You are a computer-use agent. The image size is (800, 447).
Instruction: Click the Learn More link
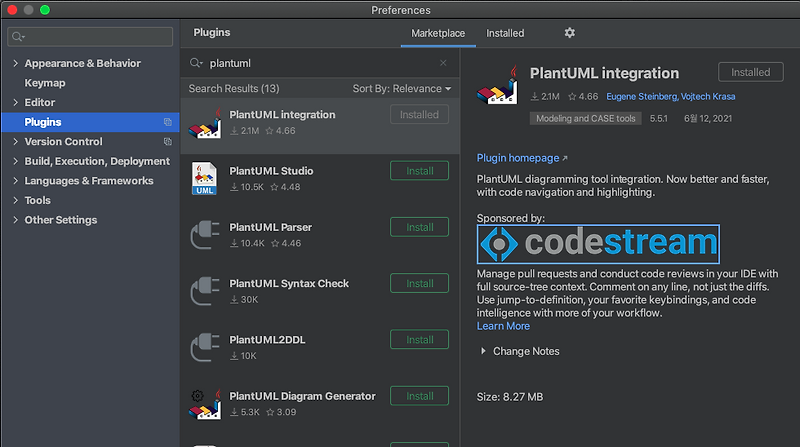(x=503, y=326)
